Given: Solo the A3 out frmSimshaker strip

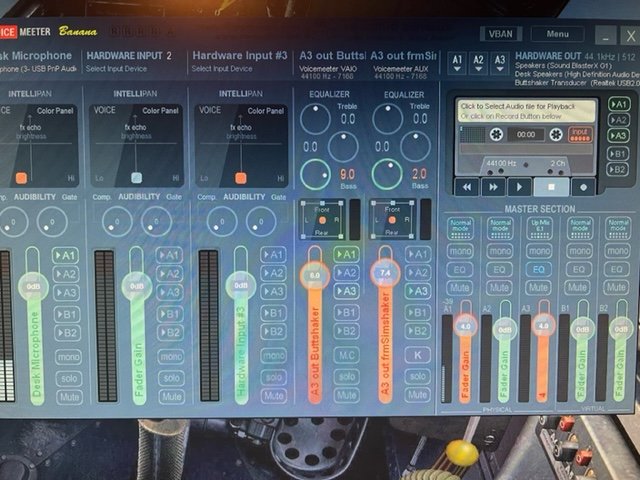Looking at the screenshot, I should point(418,376).
